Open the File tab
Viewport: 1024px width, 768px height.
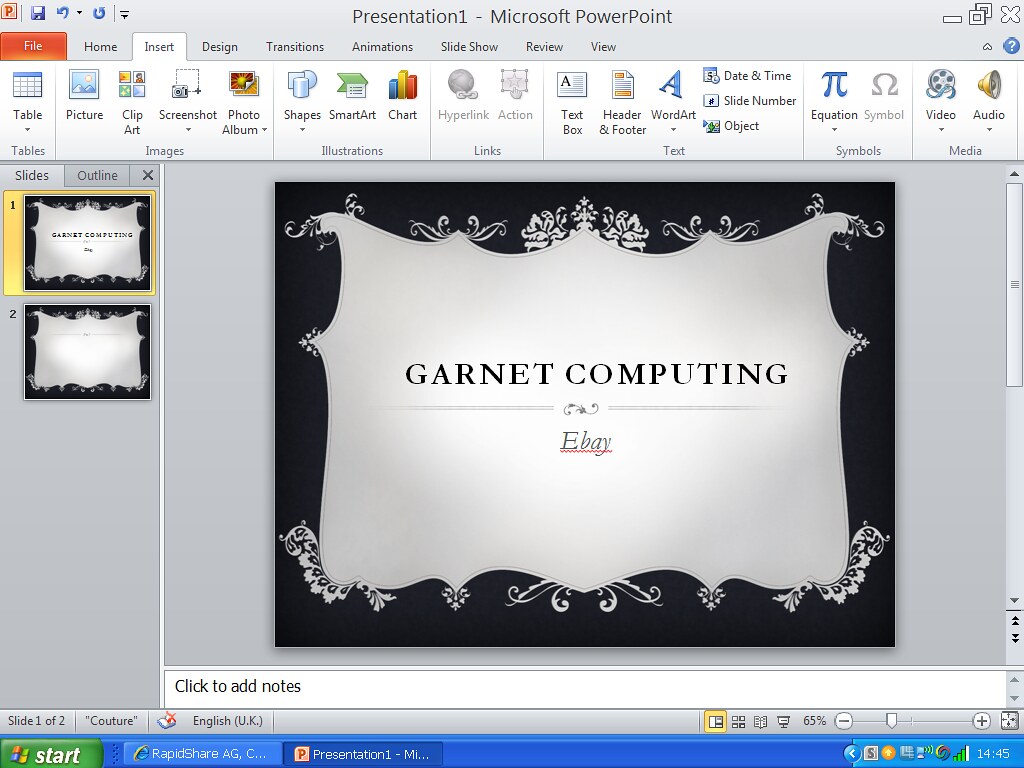point(33,46)
